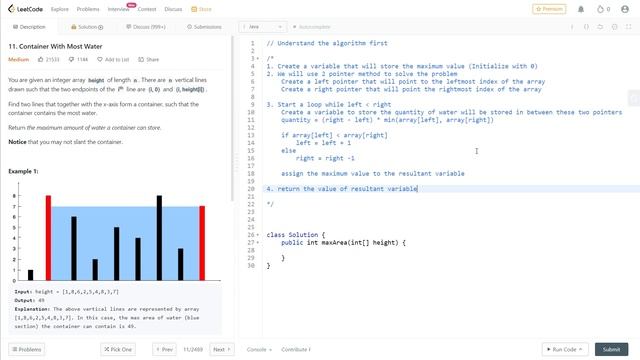The height and width of the screenshot is (360, 640).
Task: Click the curly braces format-code icon
Action: 586,27
